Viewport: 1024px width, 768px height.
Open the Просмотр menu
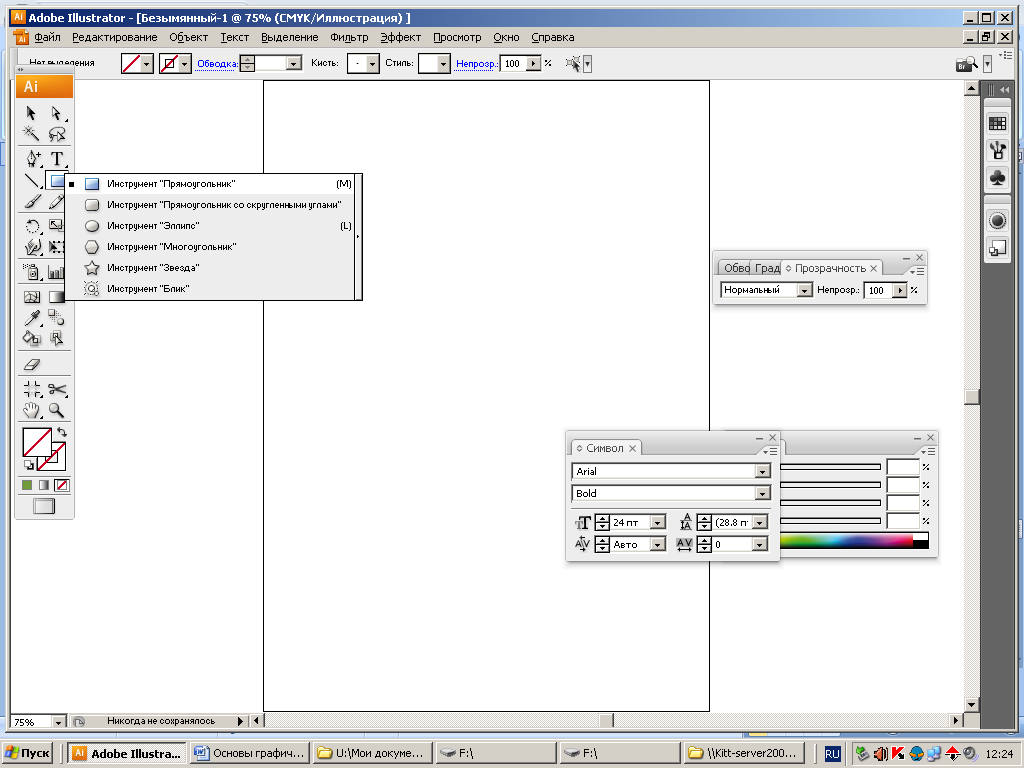457,37
